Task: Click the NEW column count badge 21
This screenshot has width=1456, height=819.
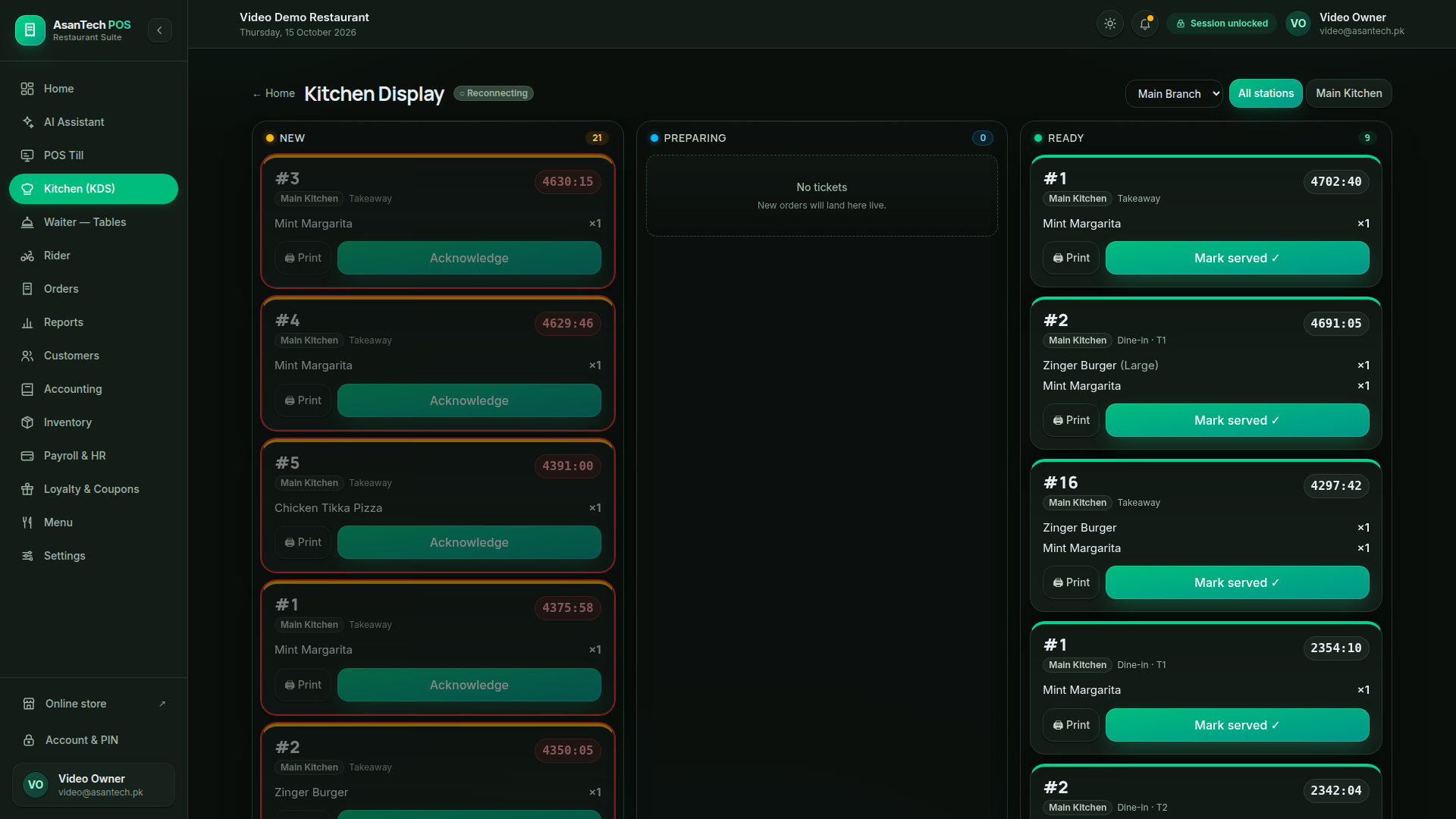Action: click(x=597, y=138)
